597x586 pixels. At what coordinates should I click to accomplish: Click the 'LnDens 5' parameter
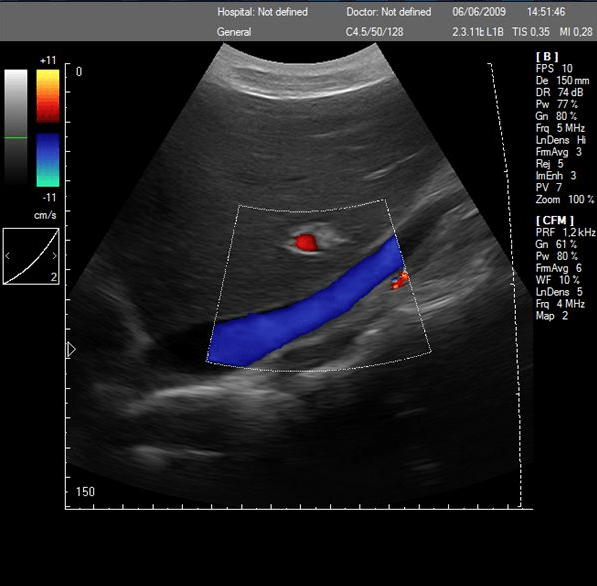559,292
